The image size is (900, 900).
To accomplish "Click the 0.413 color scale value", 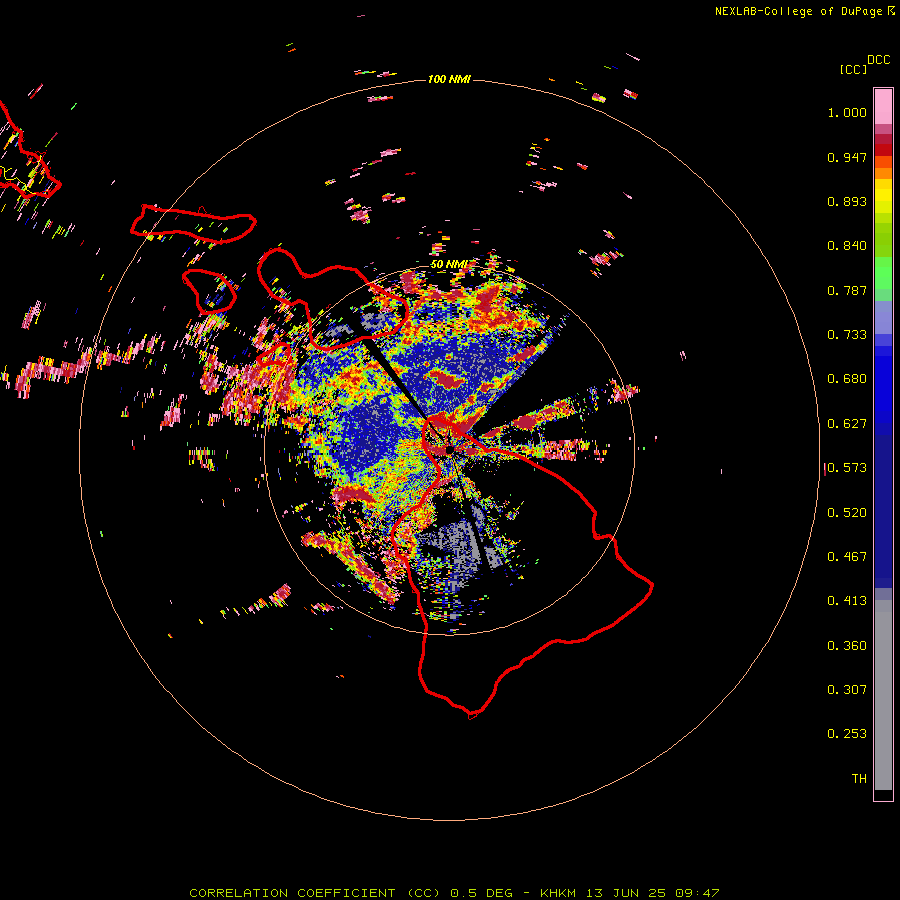I will pos(847,601).
